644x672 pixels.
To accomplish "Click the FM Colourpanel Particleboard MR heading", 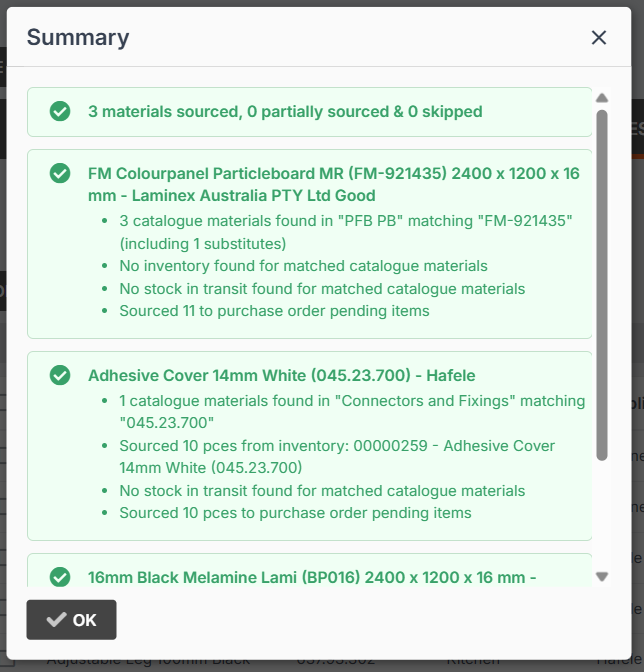I will pos(334,184).
